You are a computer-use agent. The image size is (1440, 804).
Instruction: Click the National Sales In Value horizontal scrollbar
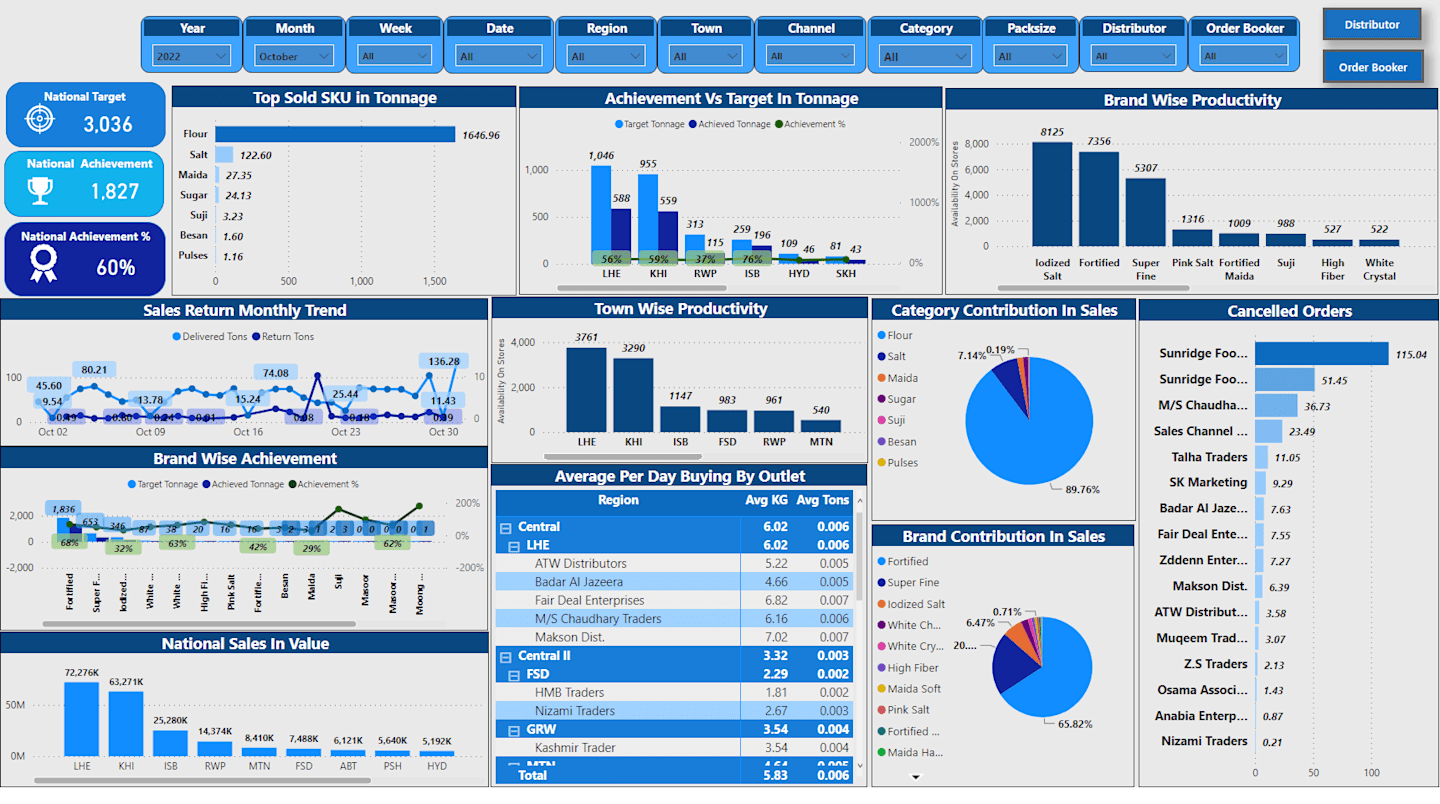[x=181, y=780]
